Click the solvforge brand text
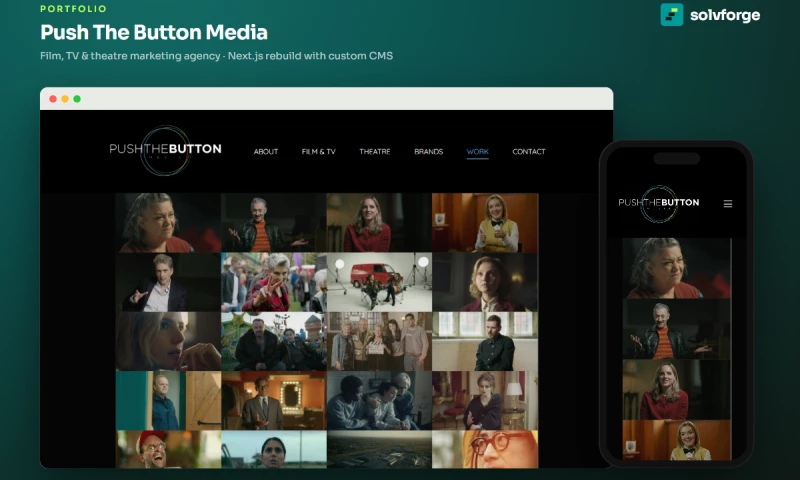Viewport: 800px width, 480px height. [725, 15]
